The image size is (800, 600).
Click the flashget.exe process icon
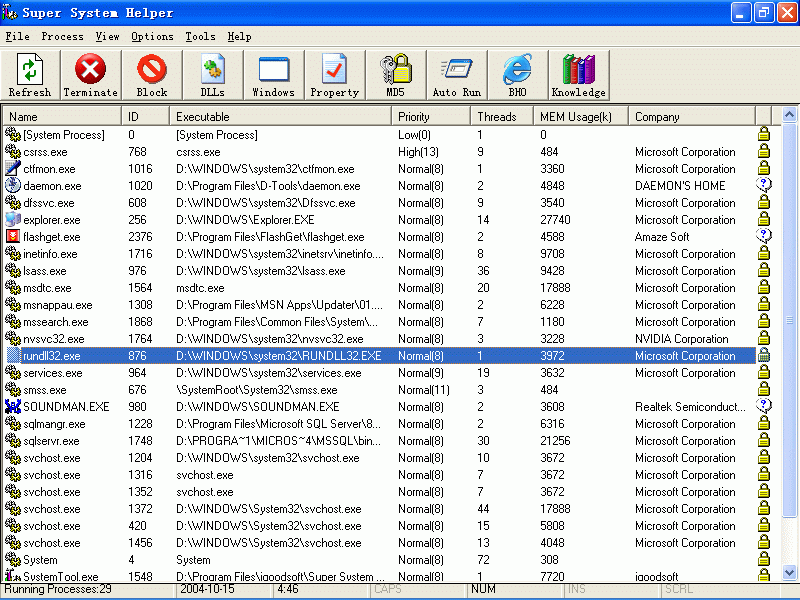pyautogui.click(x=13, y=236)
